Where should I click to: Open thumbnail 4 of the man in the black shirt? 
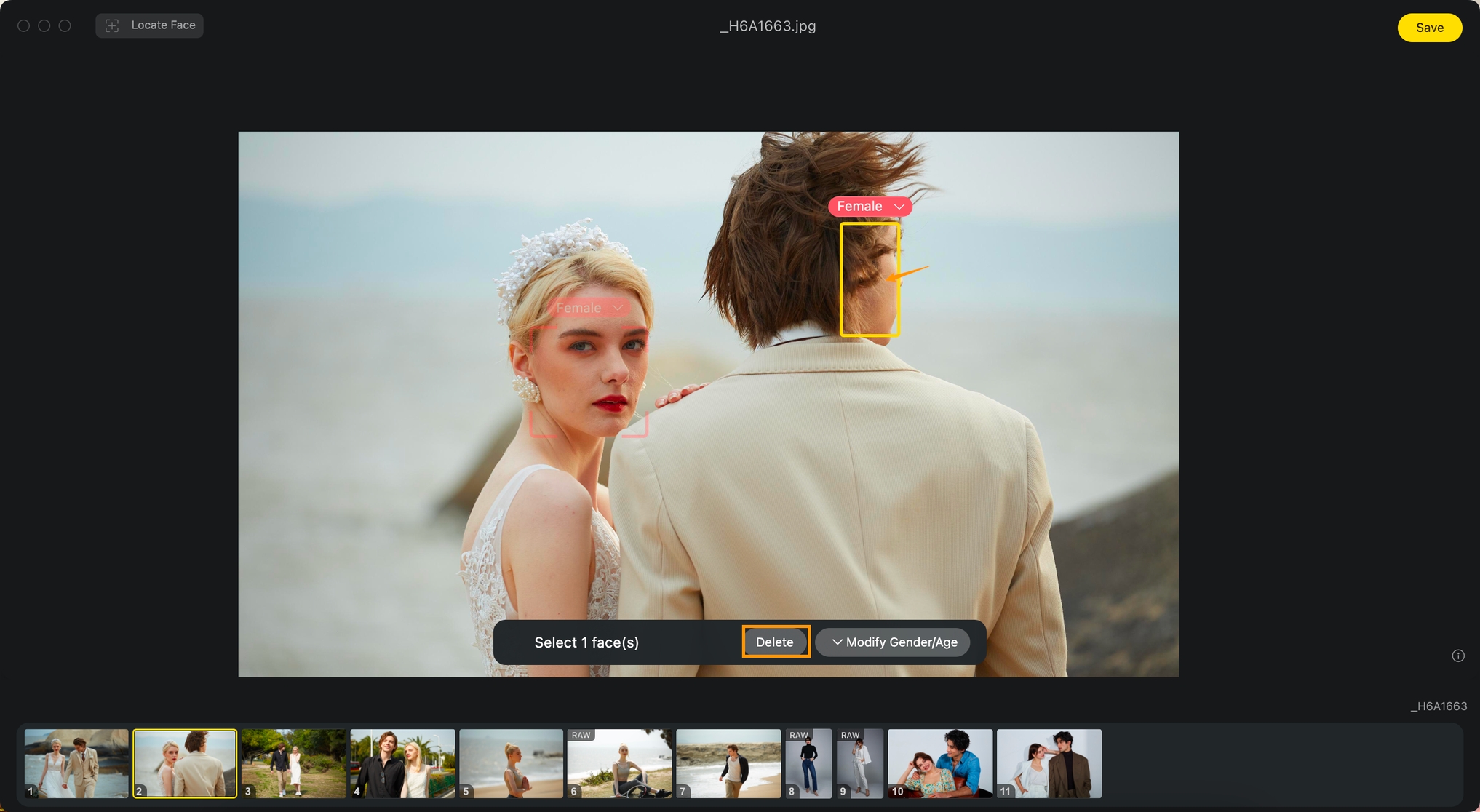pos(402,763)
